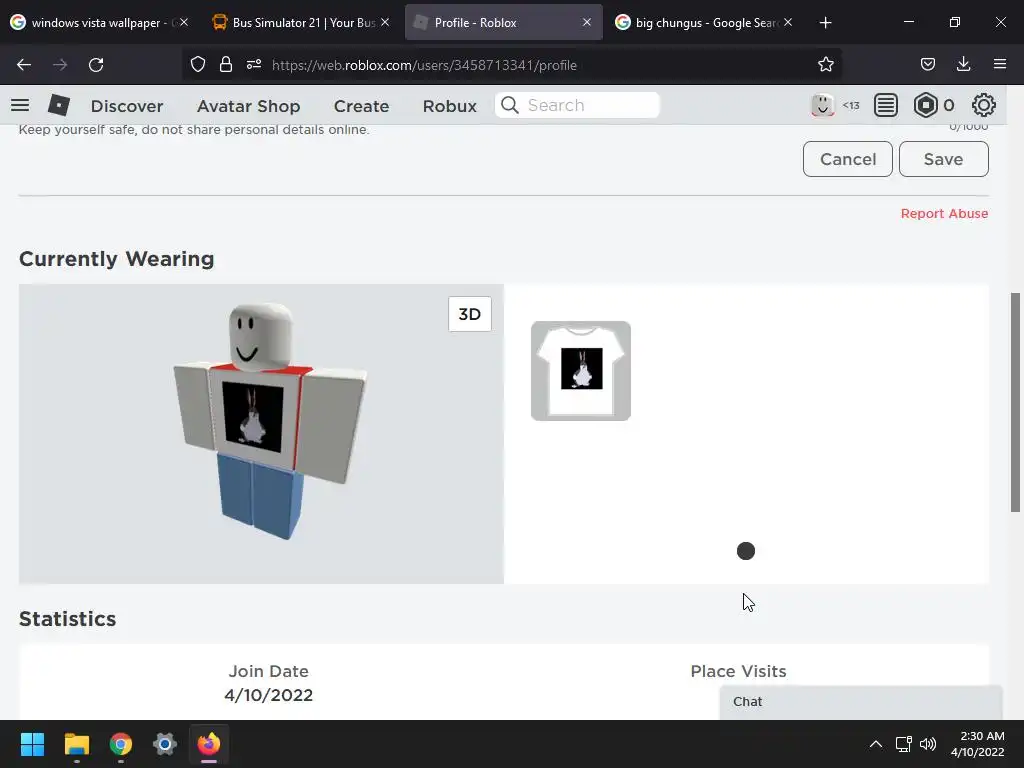The image size is (1024, 768).
Task: Cancel editing the profile description
Action: (x=848, y=159)
